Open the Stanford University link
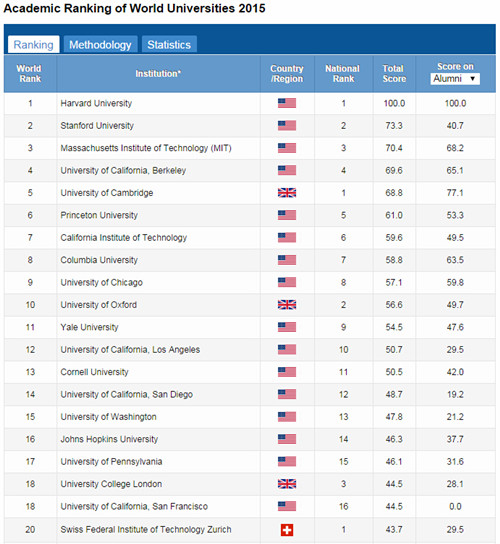Image resolution: width=500 pixels, height=544 pixels. tap(97, 126)
